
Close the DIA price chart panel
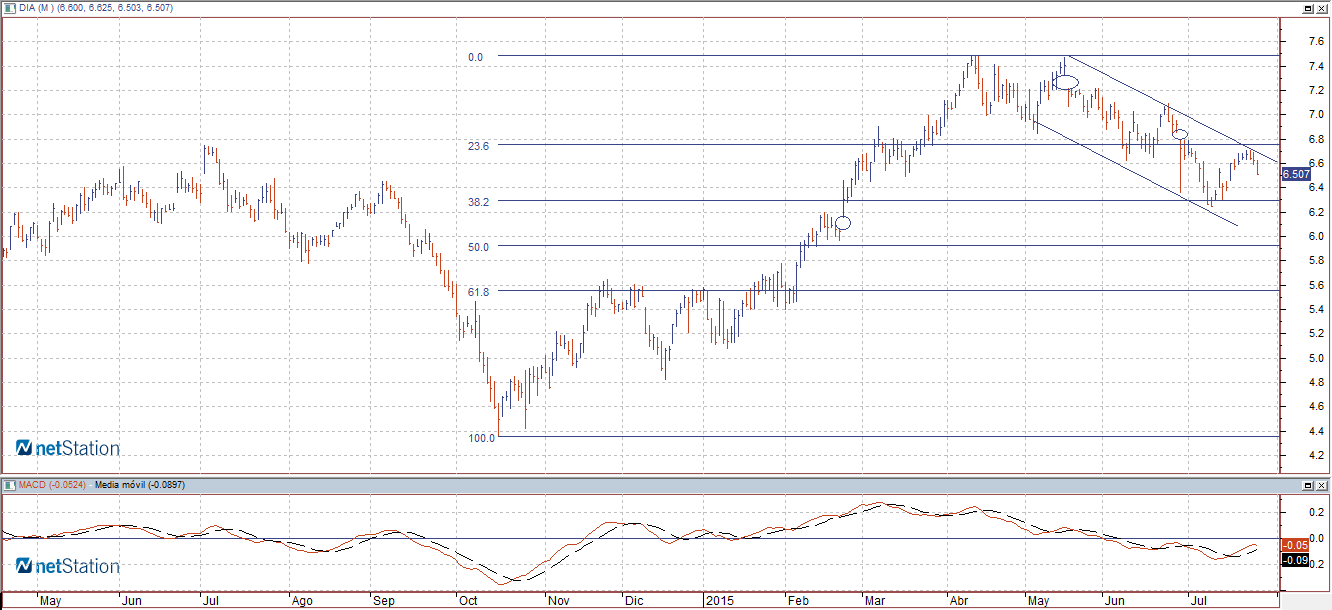(x=1321, y=8)
